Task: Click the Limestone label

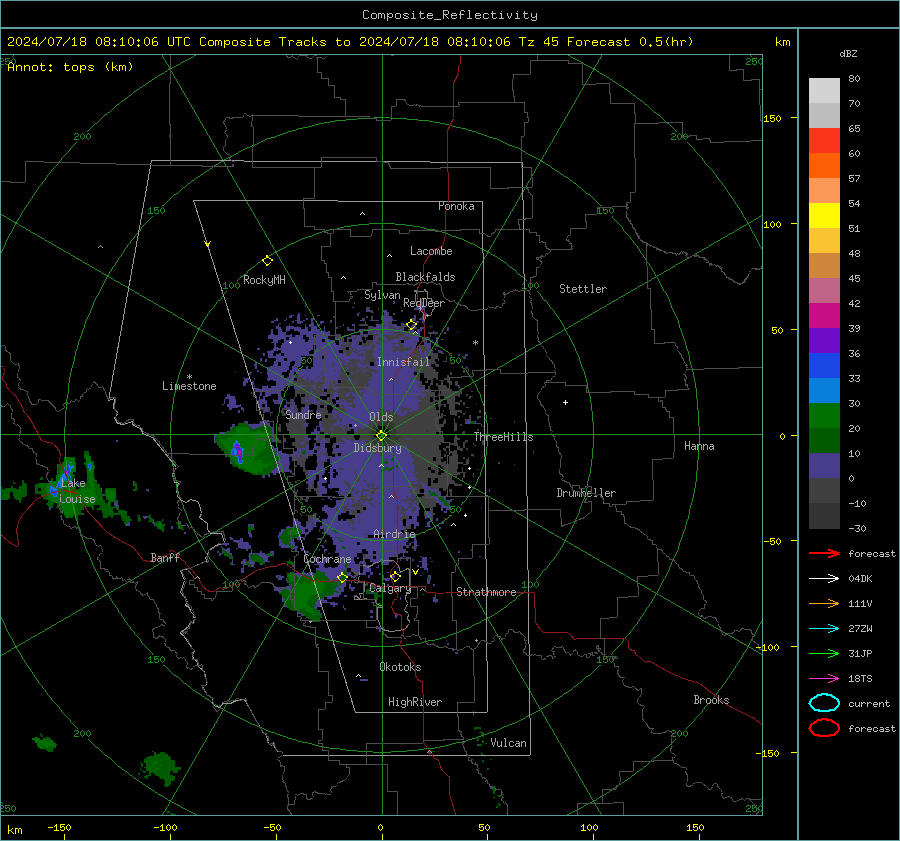Action: point(189,386)
